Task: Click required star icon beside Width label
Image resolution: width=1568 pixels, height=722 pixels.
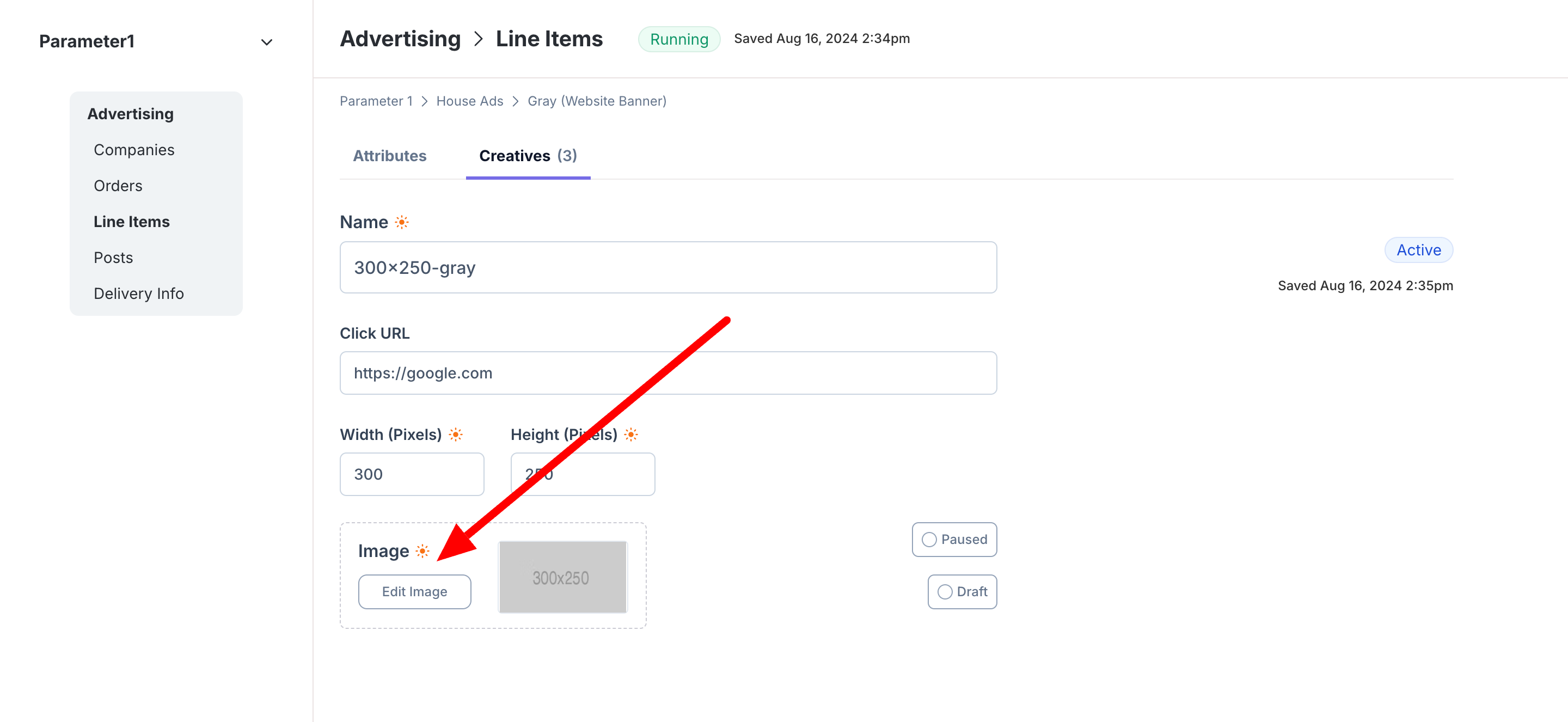Action: point(455,434)
